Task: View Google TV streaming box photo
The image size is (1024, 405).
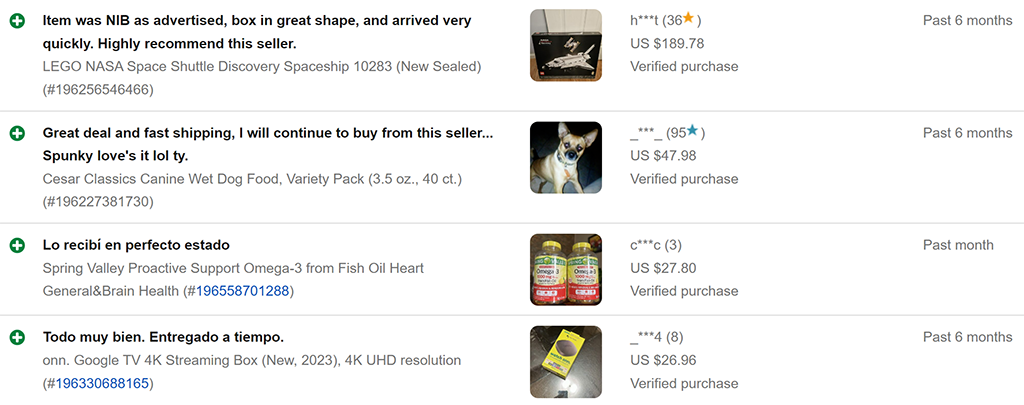Action: point(565,361)
